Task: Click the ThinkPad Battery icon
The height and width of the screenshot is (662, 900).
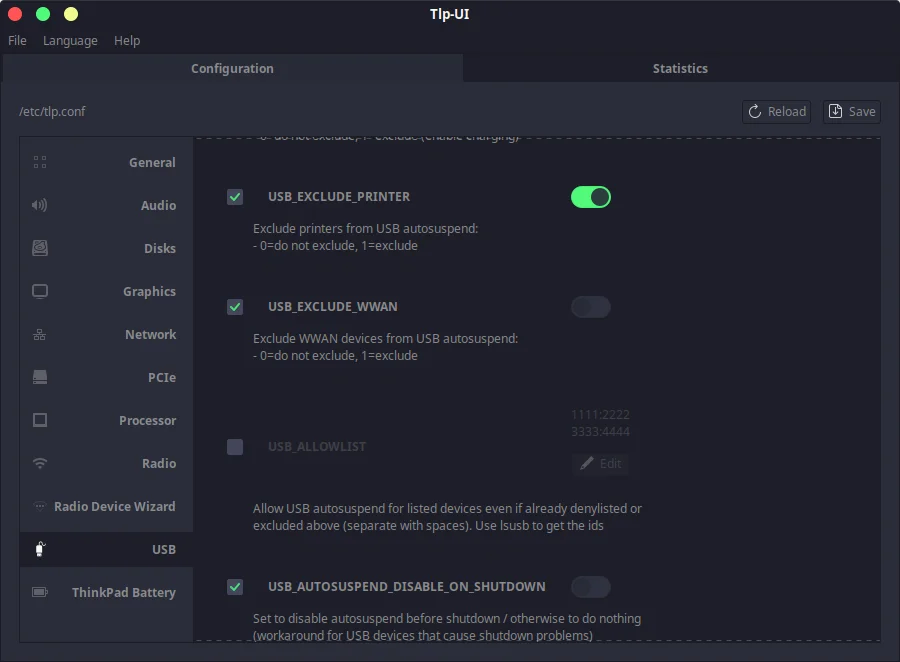Action: [40, 592]
